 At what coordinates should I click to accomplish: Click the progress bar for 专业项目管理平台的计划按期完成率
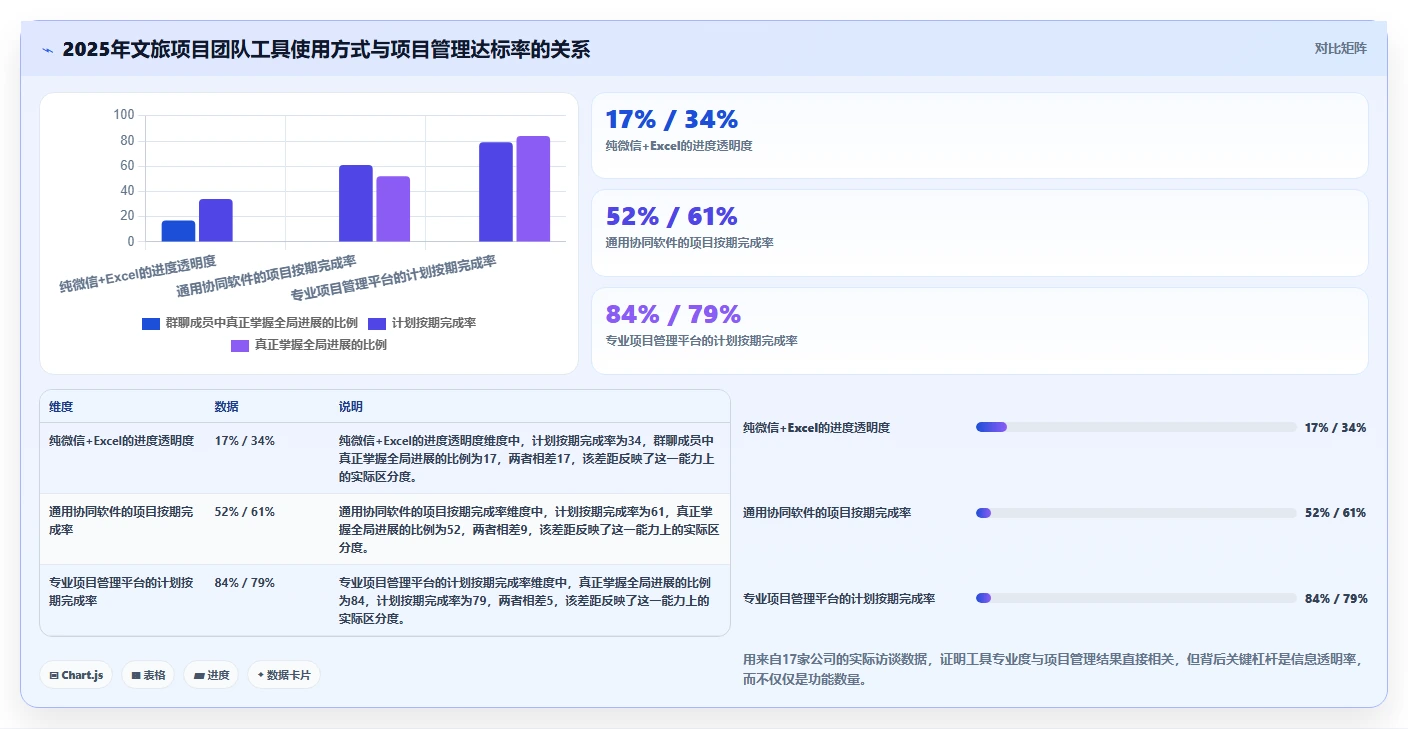click(1136, 598)
